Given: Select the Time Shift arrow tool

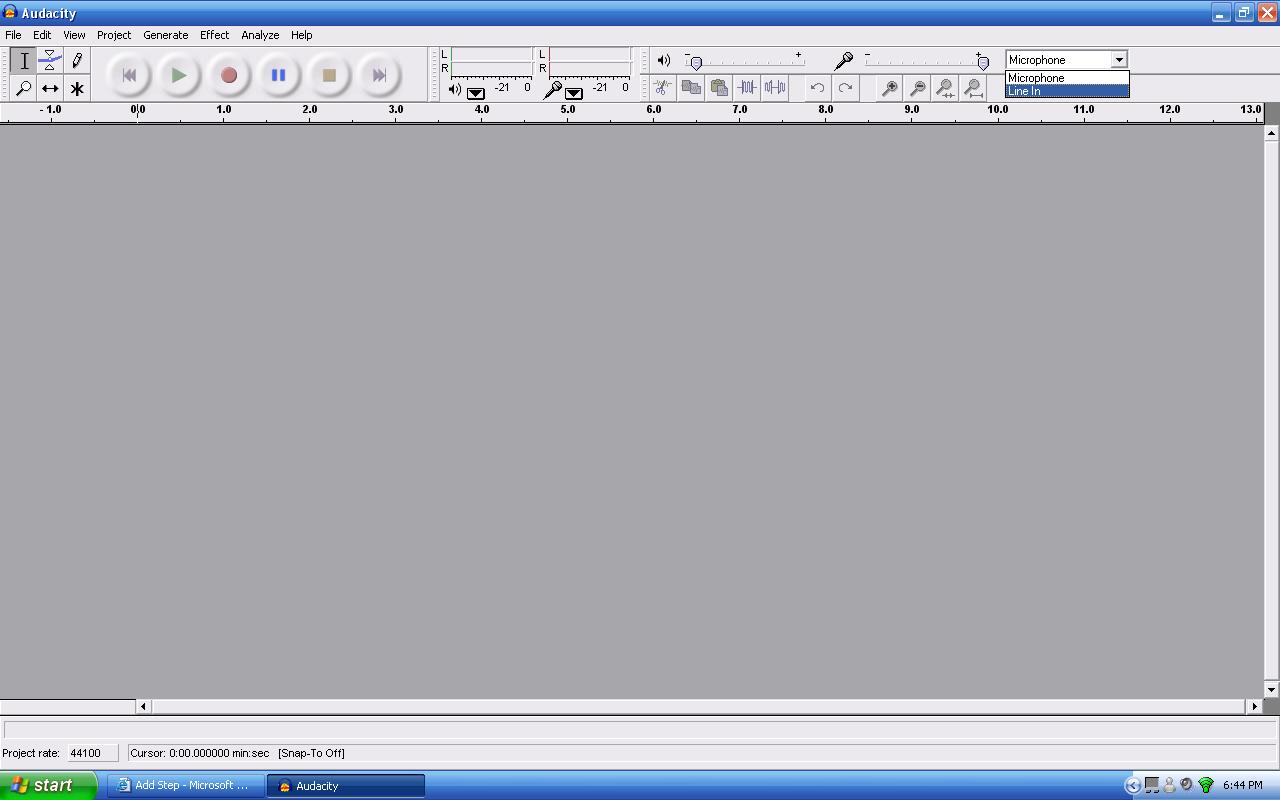Looking at the screenshot, I should click(50, 88).
